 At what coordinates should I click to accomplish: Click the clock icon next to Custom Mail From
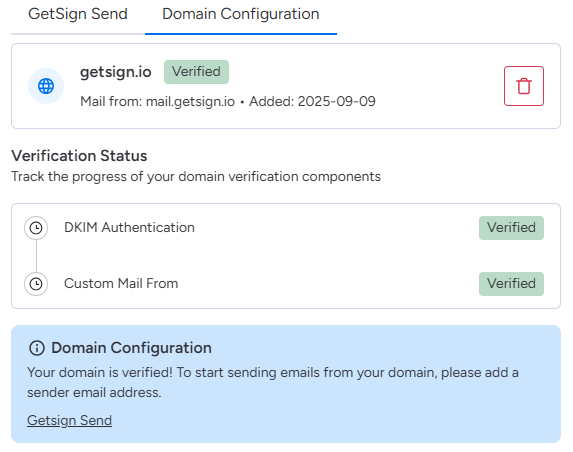pyautogui.click(x=36, y=284)
